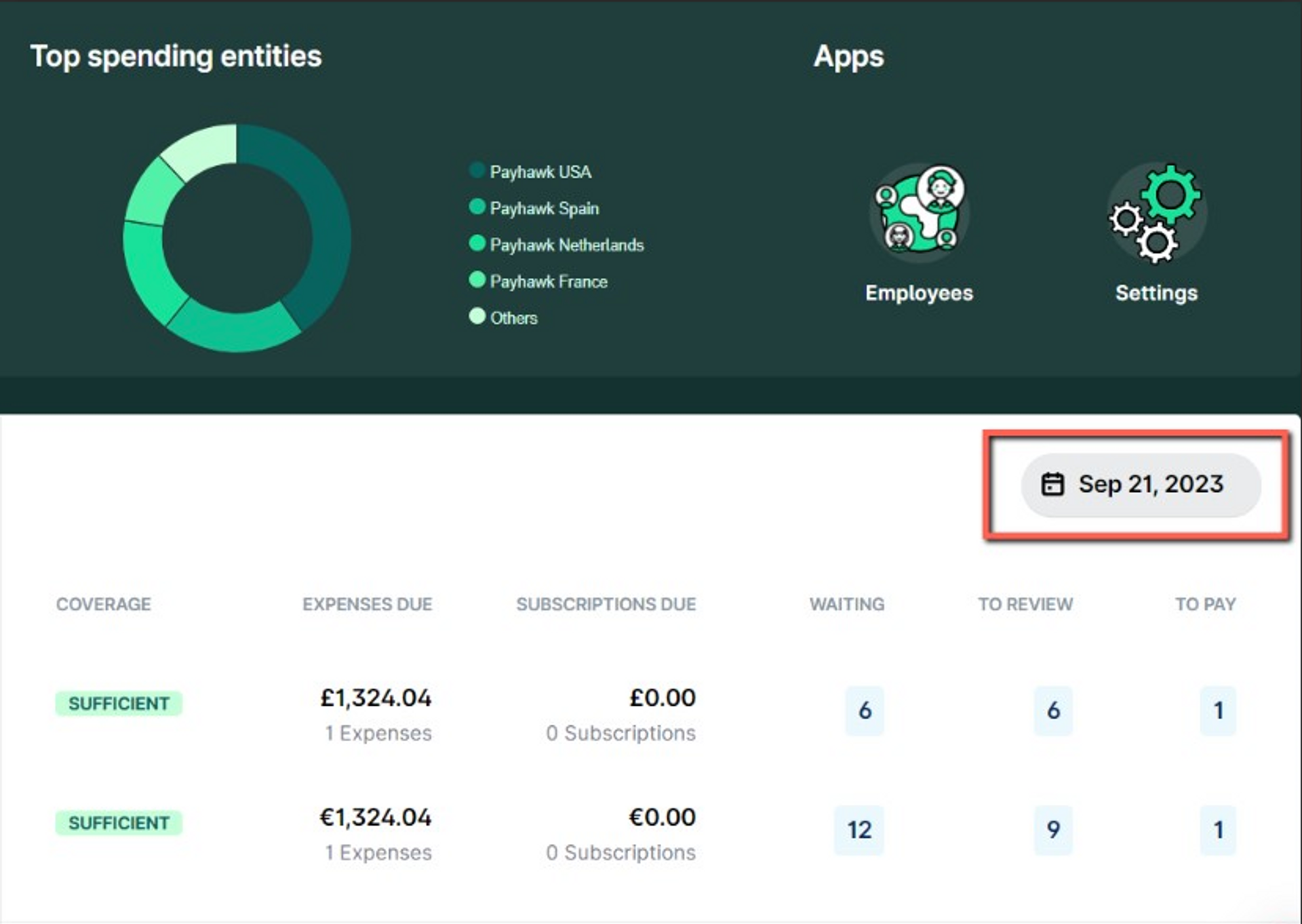Click the Payhawk Spain legend icon
This screenshot has height=924, width=1302.
(x=477, y=208)
